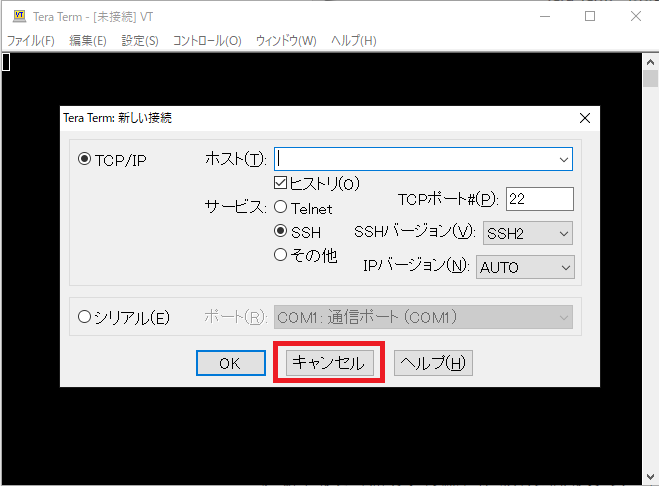The image size is (659, 486).
Task: Click the OK button
Action: 231,363
